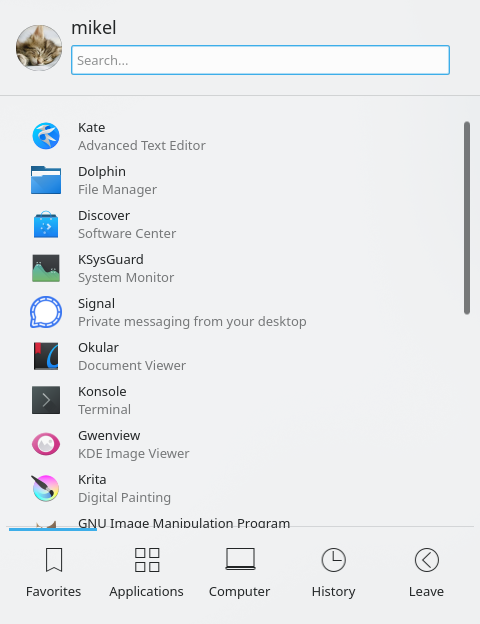Click the Favorites bookmark icon
This screenshot has width=480, height=624.
coord(54,560)
